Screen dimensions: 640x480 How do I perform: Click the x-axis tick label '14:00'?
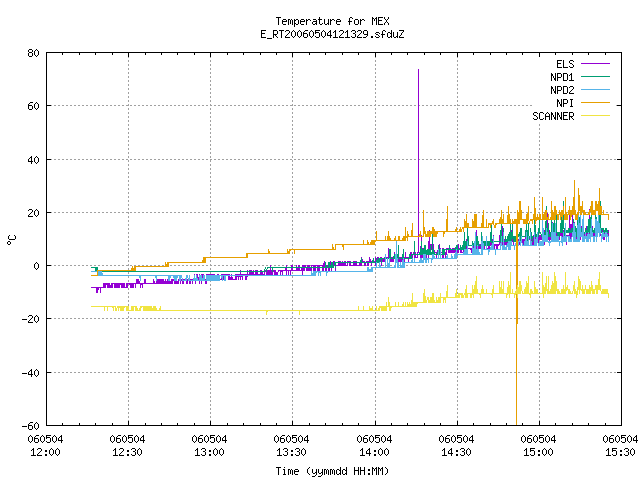[374, 453]
